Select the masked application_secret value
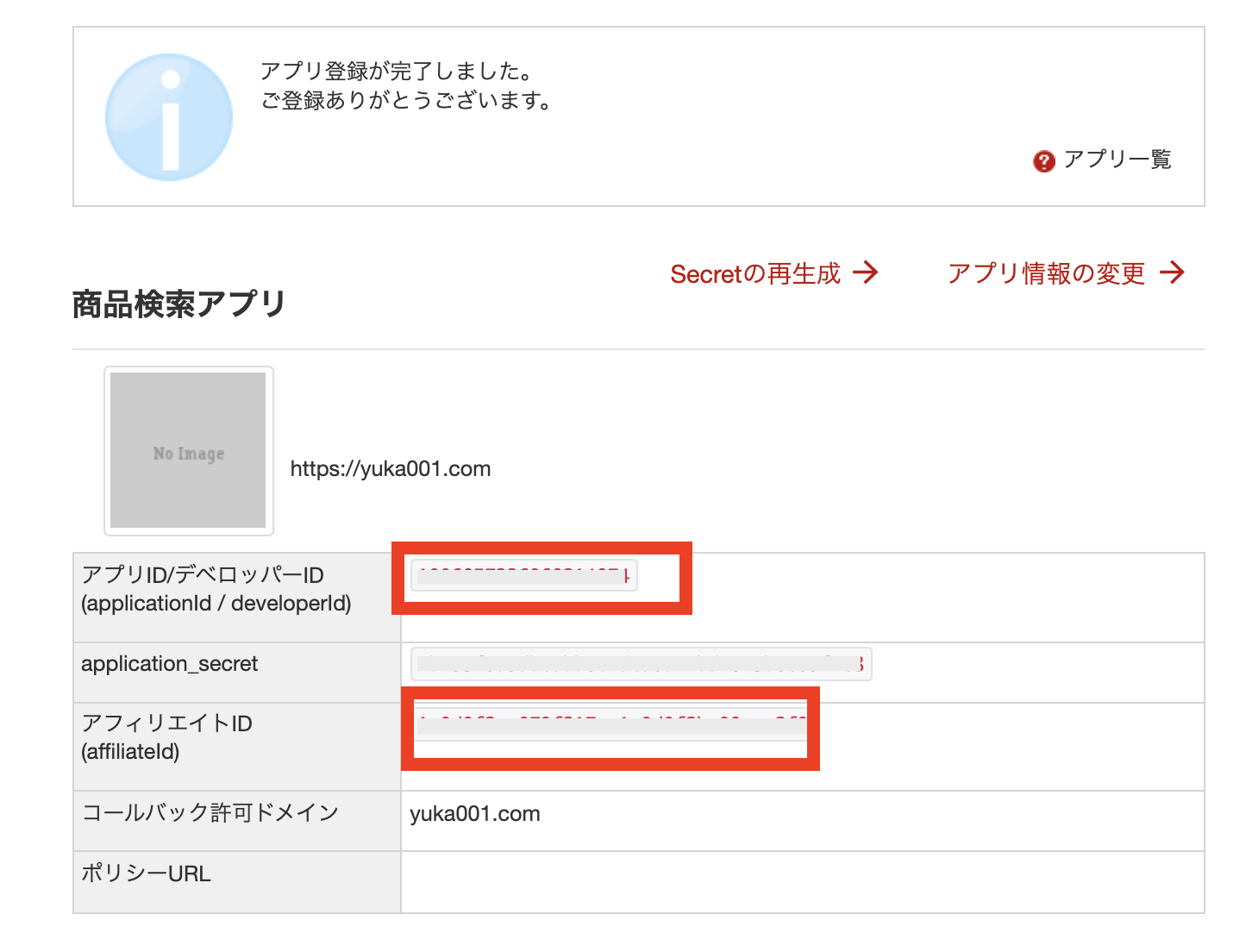This screenshot has width=1252, height=952. click(641, 663)
